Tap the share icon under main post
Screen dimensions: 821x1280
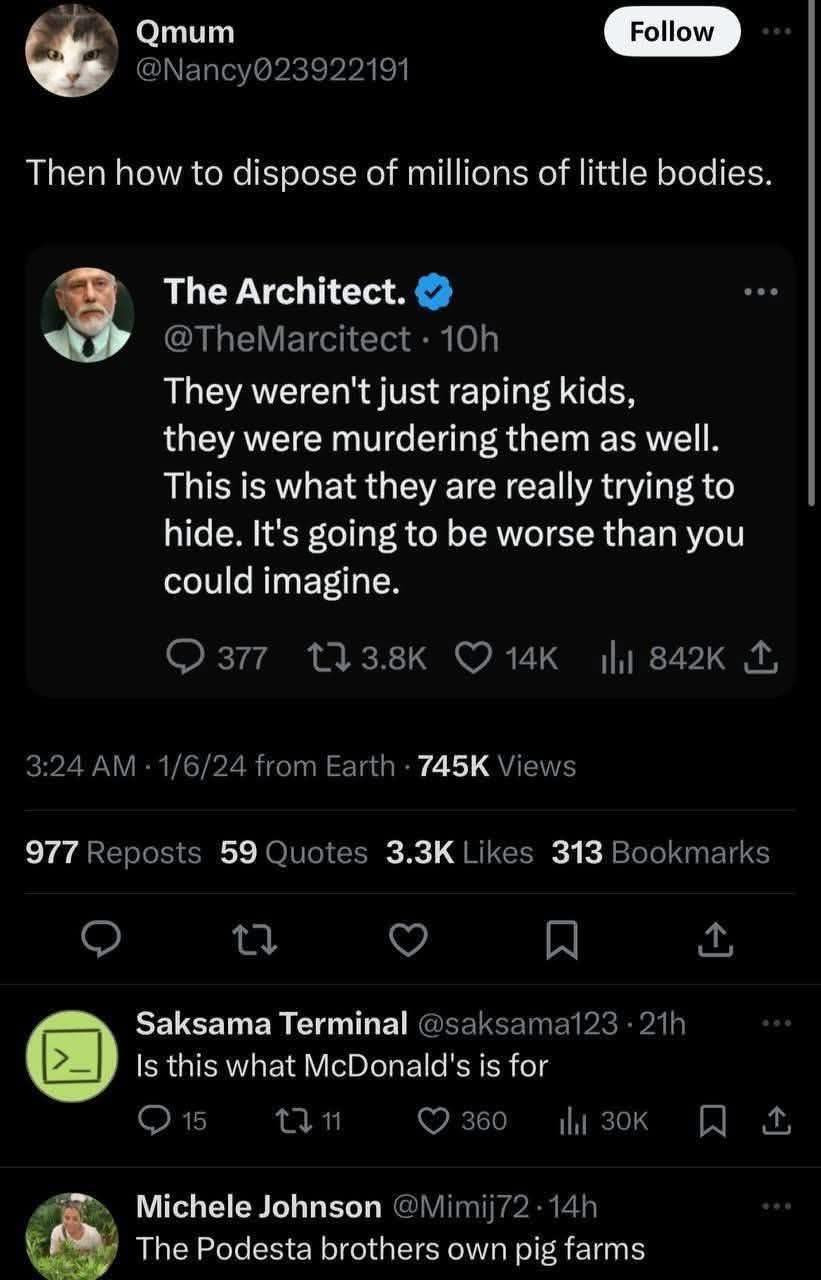pos(716,939)
